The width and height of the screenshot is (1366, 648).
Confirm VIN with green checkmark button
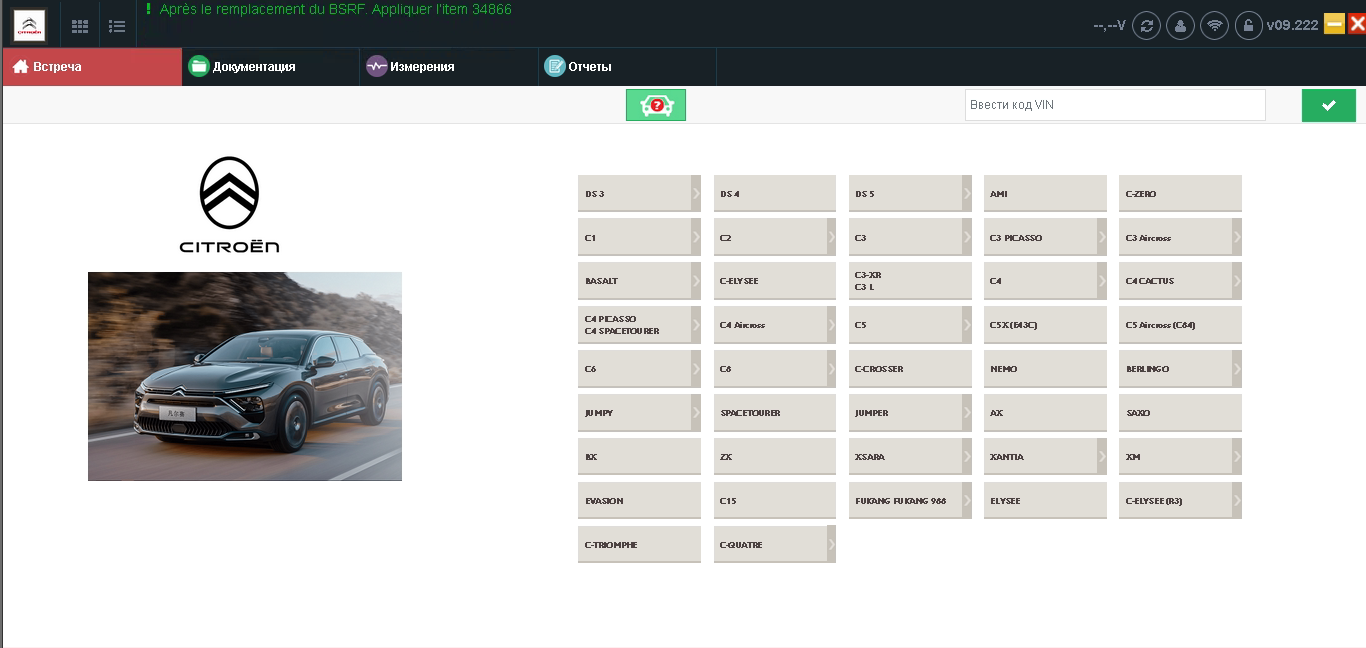[1328, 105]
